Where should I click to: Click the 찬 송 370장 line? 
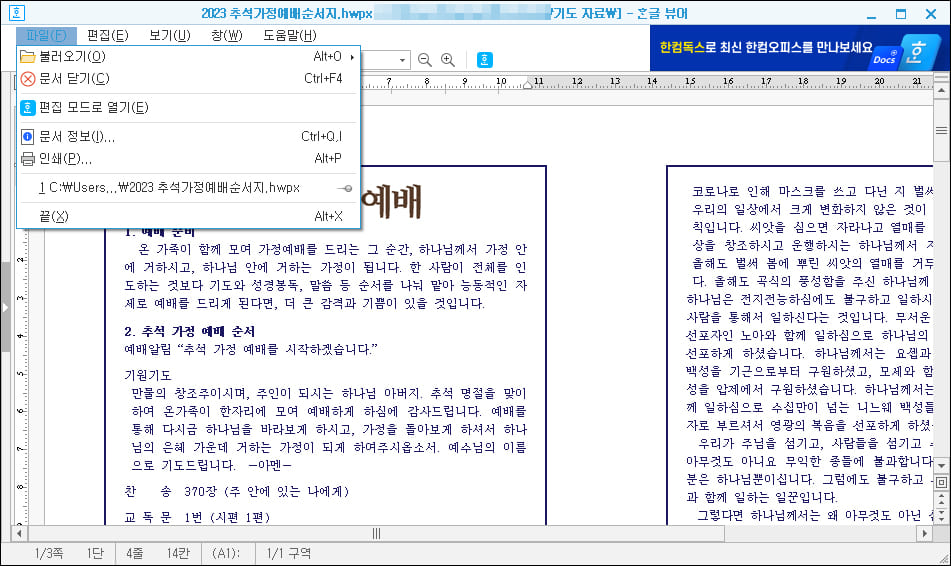[x=237, y=491]
